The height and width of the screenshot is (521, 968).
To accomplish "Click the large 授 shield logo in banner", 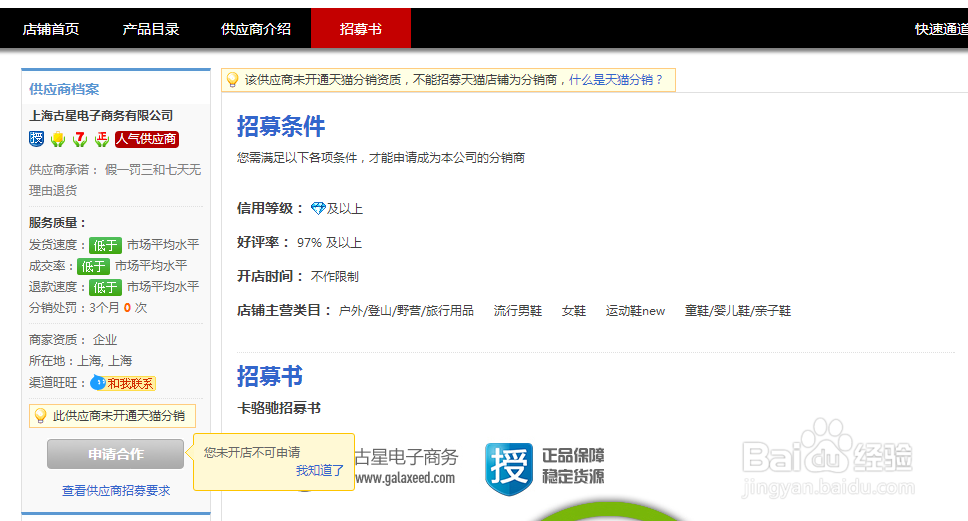I will click(509, 469).
